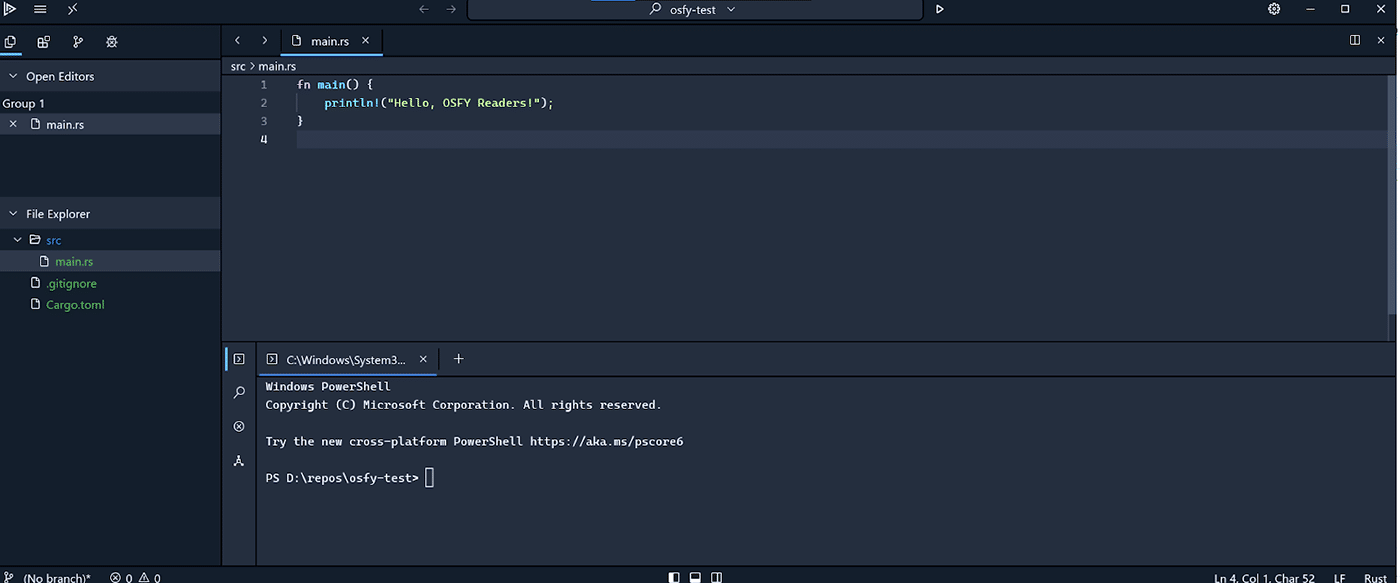Collapse the src folder
This screenshot has height=583, width=1400.
(18, 240)
